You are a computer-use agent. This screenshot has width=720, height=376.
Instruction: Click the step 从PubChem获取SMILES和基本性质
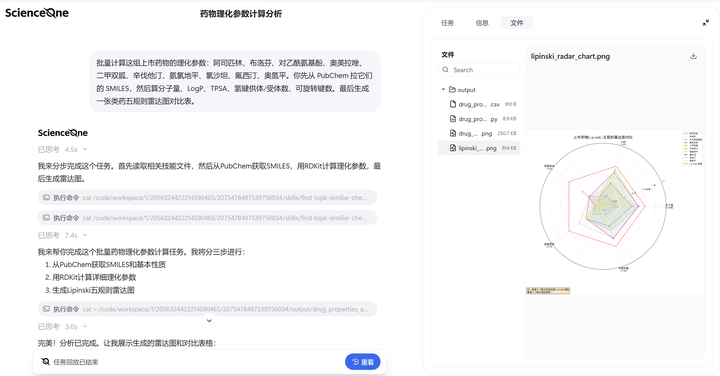109,264
